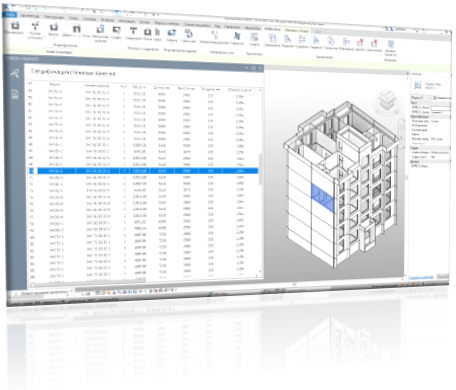The image size is (456, 390).
Task: Select the highlighted blue row in the specification table
Action: (x=143, y=171)
